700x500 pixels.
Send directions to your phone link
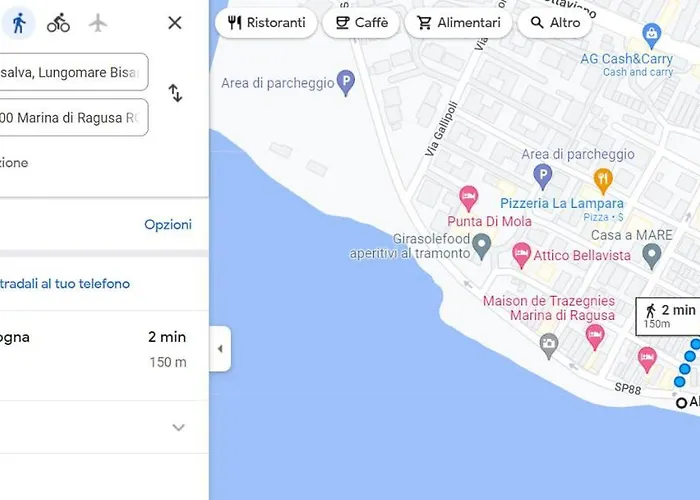tap(65, 283)
